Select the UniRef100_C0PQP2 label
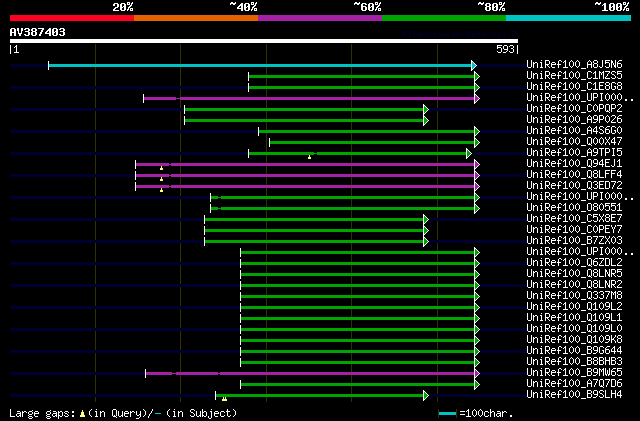This screenshot has width=640, height=421. (574, 109)
